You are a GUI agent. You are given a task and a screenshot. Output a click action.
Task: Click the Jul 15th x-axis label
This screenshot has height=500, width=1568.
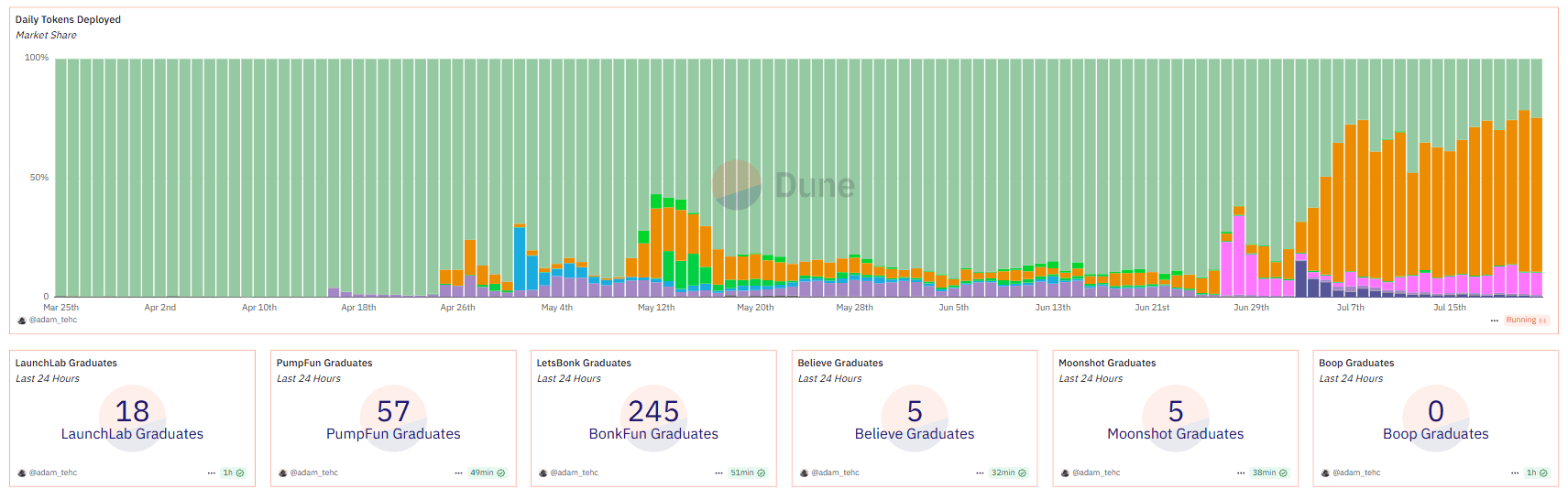click(1450, 308)
